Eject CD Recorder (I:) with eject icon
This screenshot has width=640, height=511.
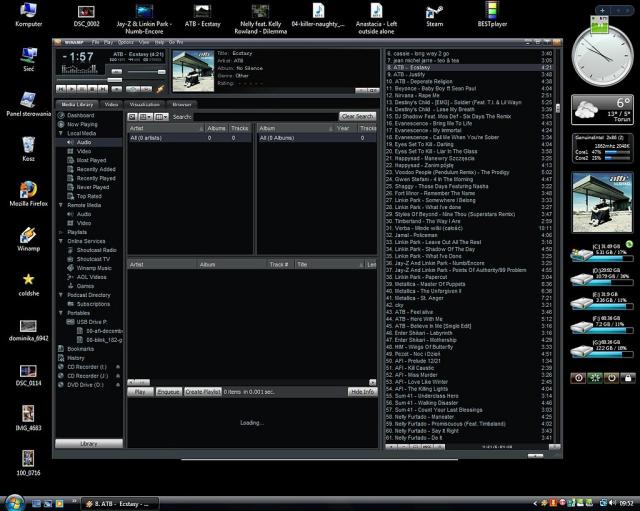tap(118, 367)
